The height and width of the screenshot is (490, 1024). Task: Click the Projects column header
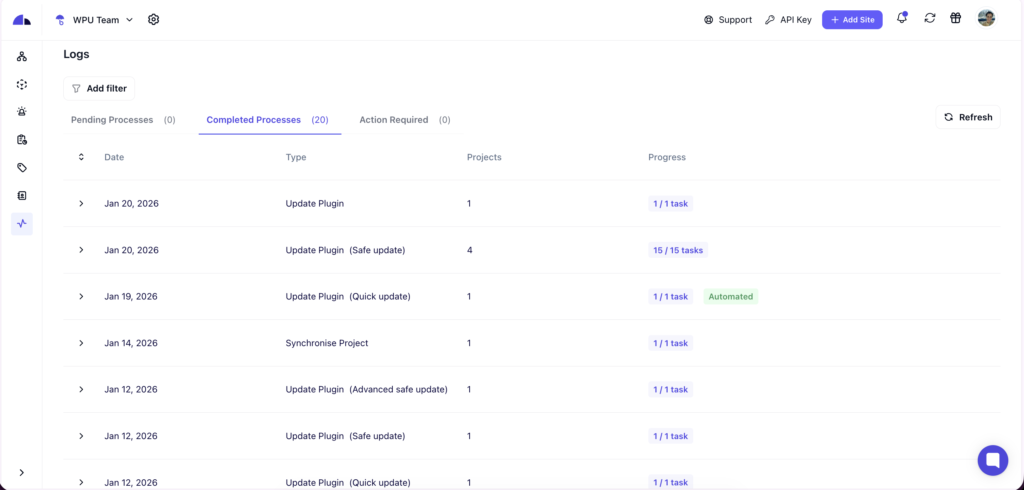tap(484, 157)
